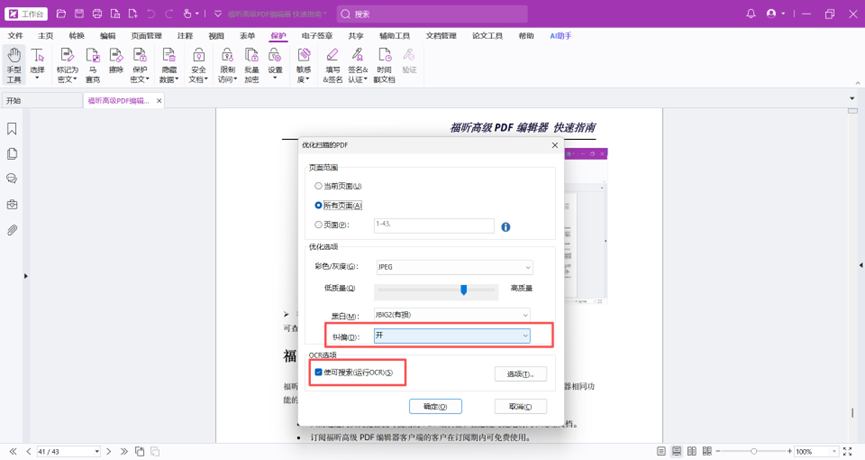The height and width of the screenshot is (460, 865).
Task: Click the 选项 OCR options button
Action: (x=520, y=374)
